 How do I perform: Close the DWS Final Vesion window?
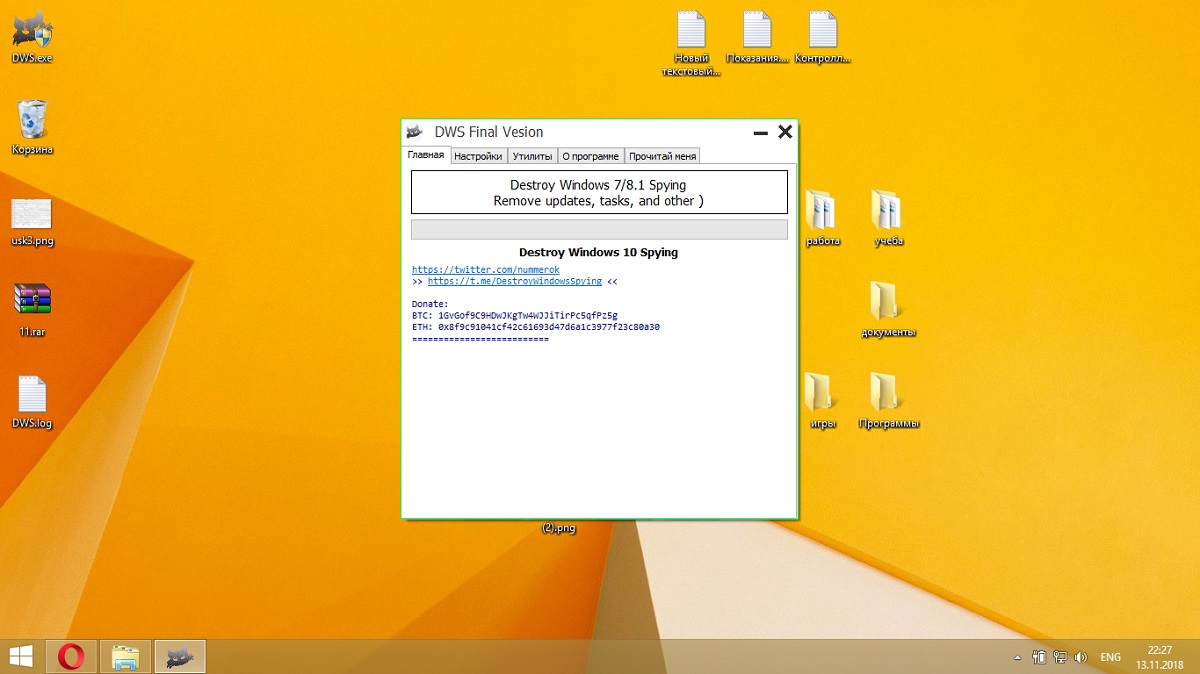click(785, 131)
